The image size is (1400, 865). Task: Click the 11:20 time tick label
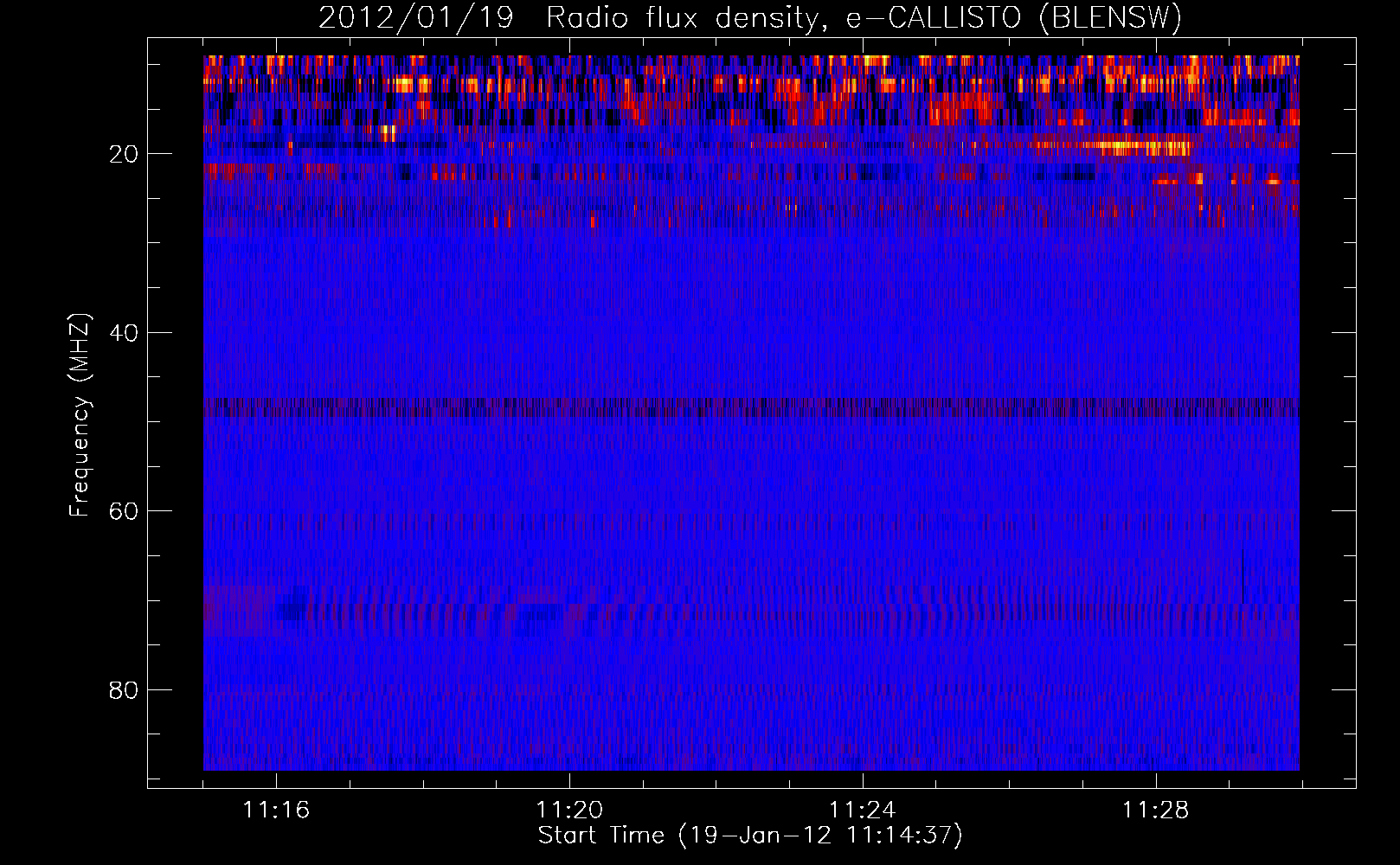(x=569, y=810)
